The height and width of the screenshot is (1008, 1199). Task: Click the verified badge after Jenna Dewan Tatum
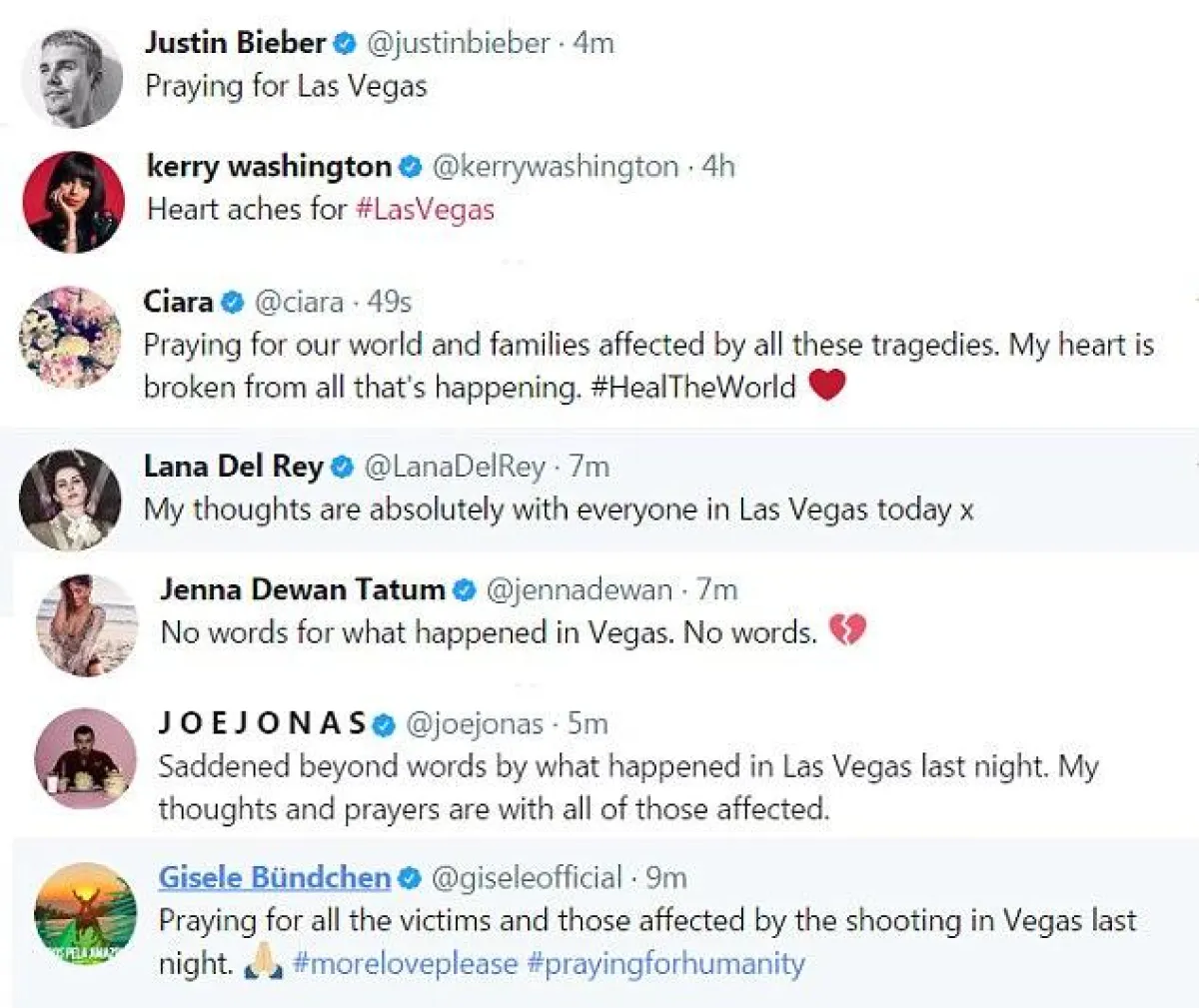(465, 590)
